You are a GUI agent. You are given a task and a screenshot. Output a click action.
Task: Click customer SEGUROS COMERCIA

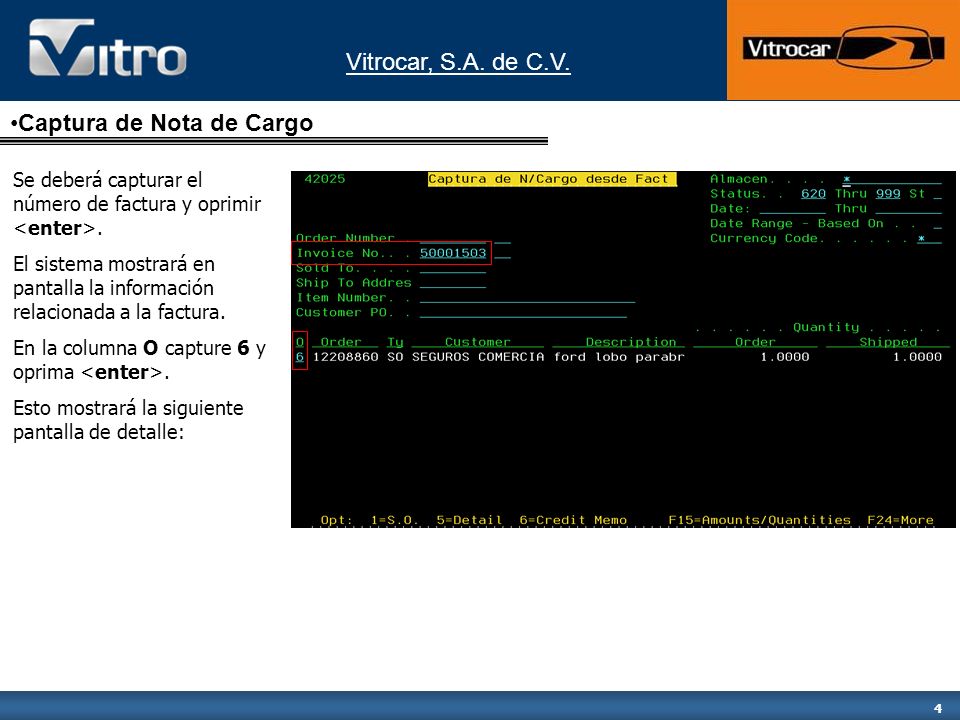point(478,357)
